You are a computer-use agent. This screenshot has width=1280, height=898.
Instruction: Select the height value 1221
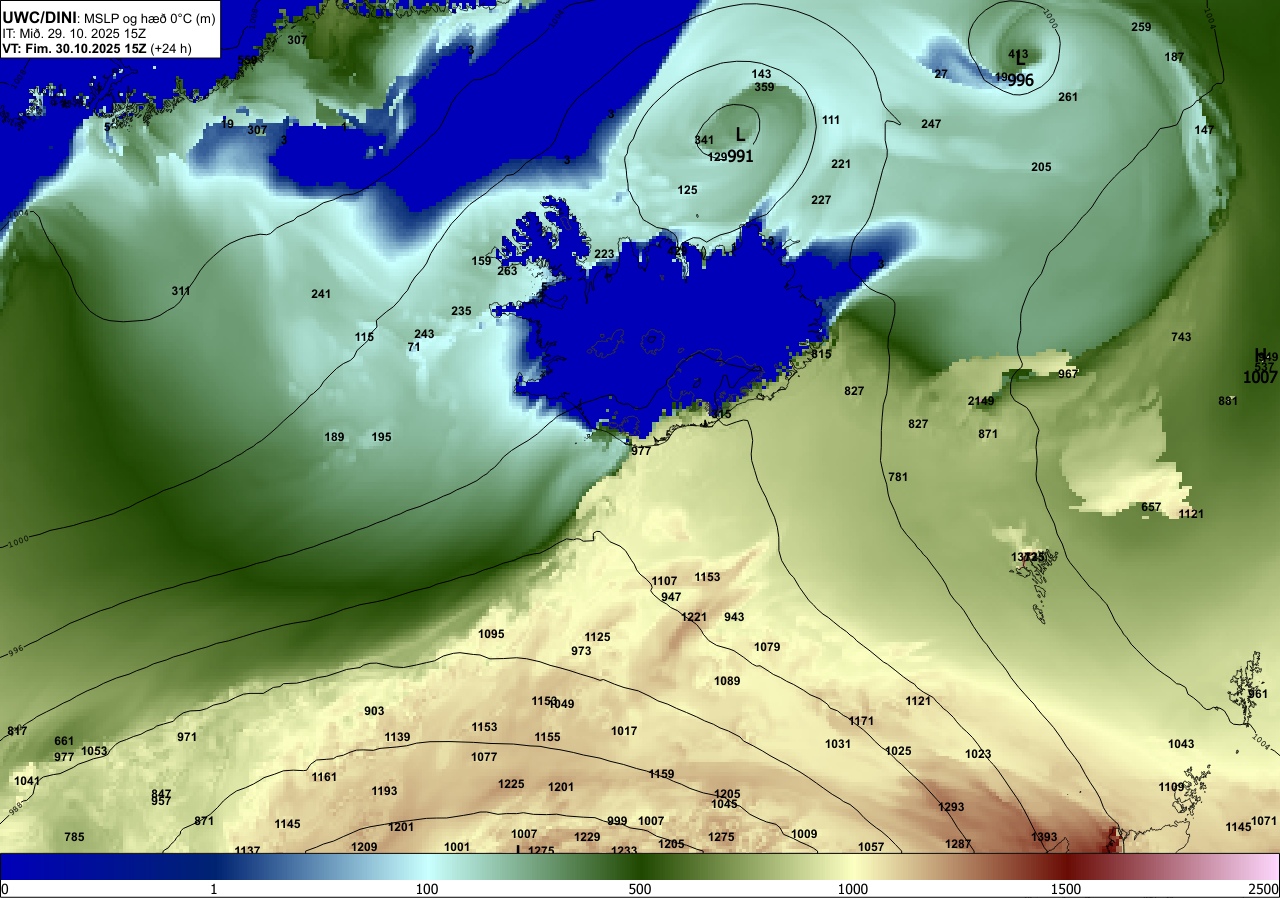coord(694,617)
